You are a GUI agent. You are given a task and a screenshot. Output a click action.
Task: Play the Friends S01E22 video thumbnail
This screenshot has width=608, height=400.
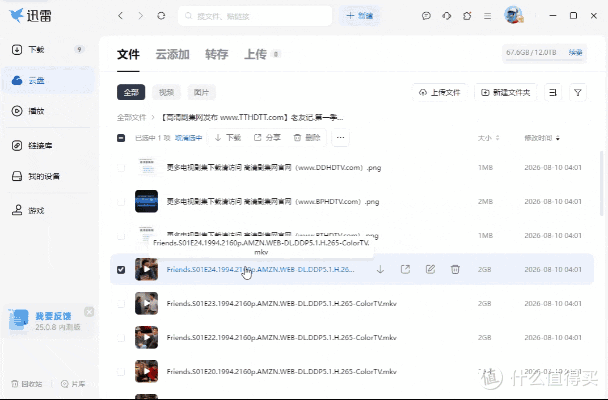pos(146,338)
